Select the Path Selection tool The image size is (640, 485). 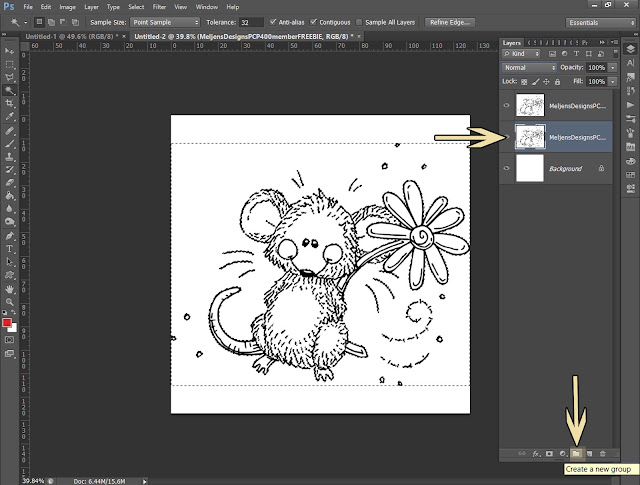[x=9, y=262]
